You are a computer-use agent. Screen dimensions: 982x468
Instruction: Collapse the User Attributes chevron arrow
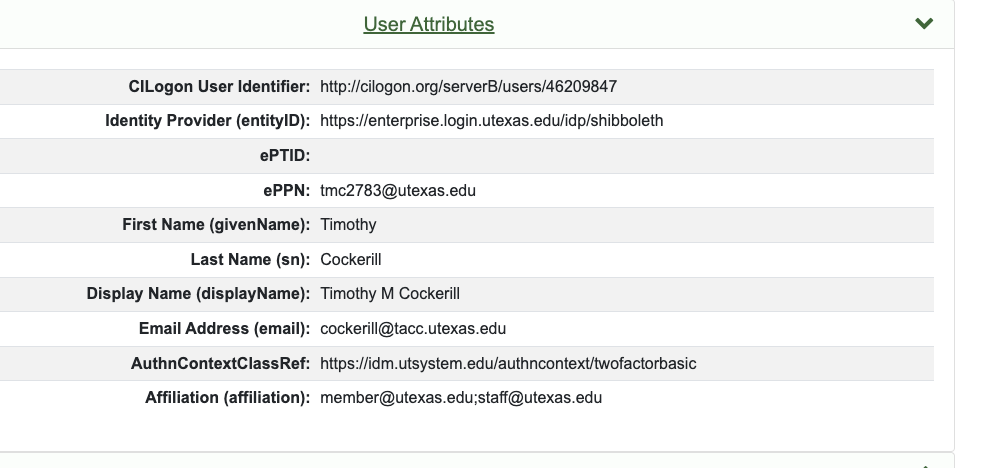924,23
